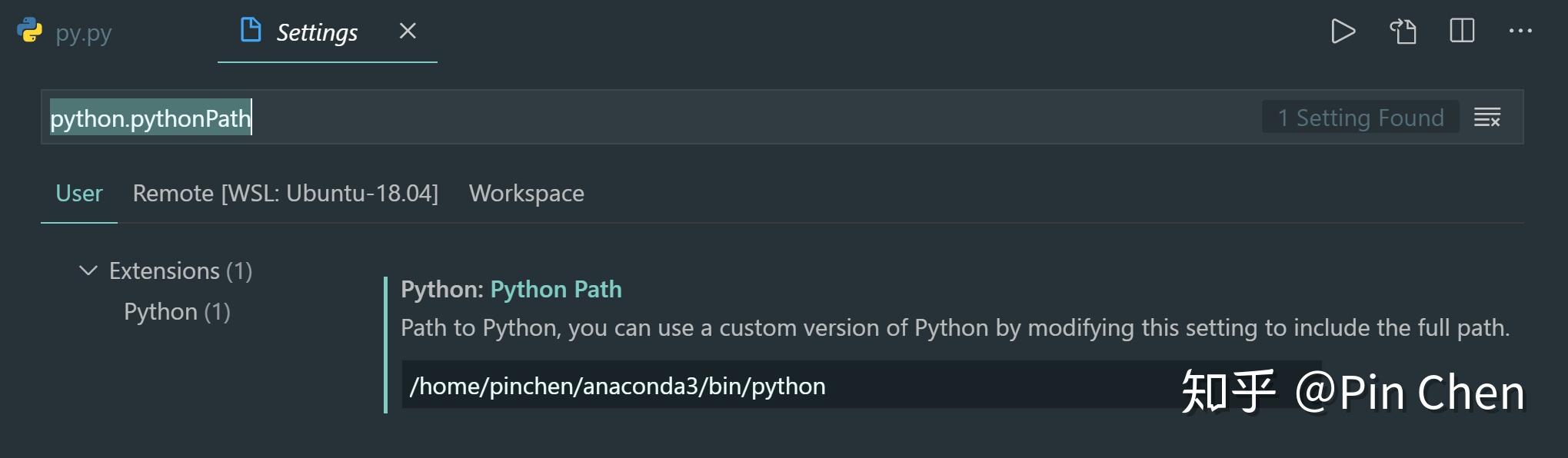1568x458 pixels.
Task: Open the Python Path setting link
Action: click(555, 289)
